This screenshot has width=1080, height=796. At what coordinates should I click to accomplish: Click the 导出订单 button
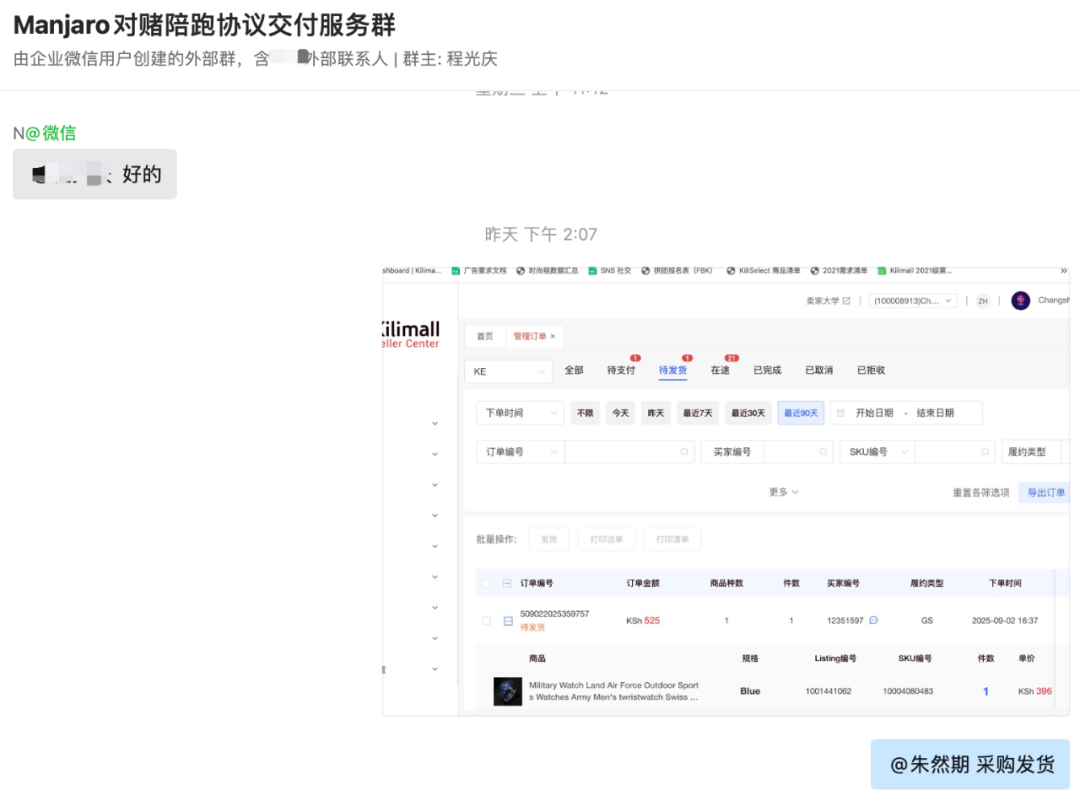click(1044, 492)
